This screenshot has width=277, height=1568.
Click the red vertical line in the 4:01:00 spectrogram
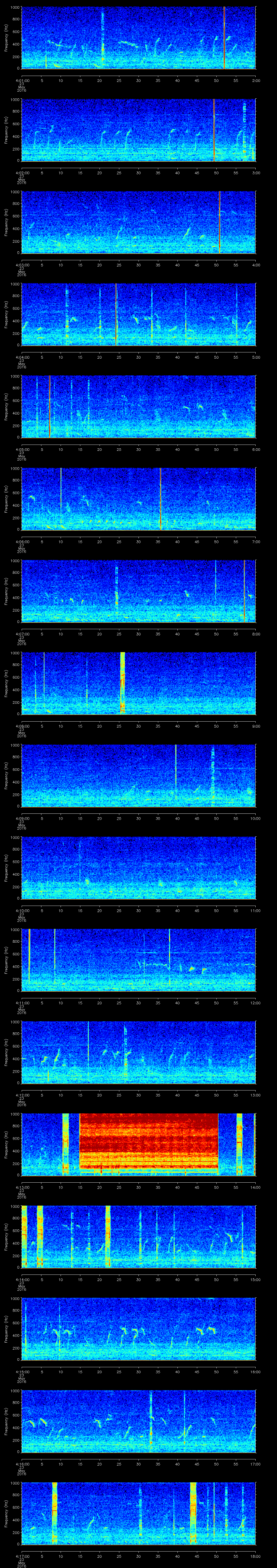[224, 38]
